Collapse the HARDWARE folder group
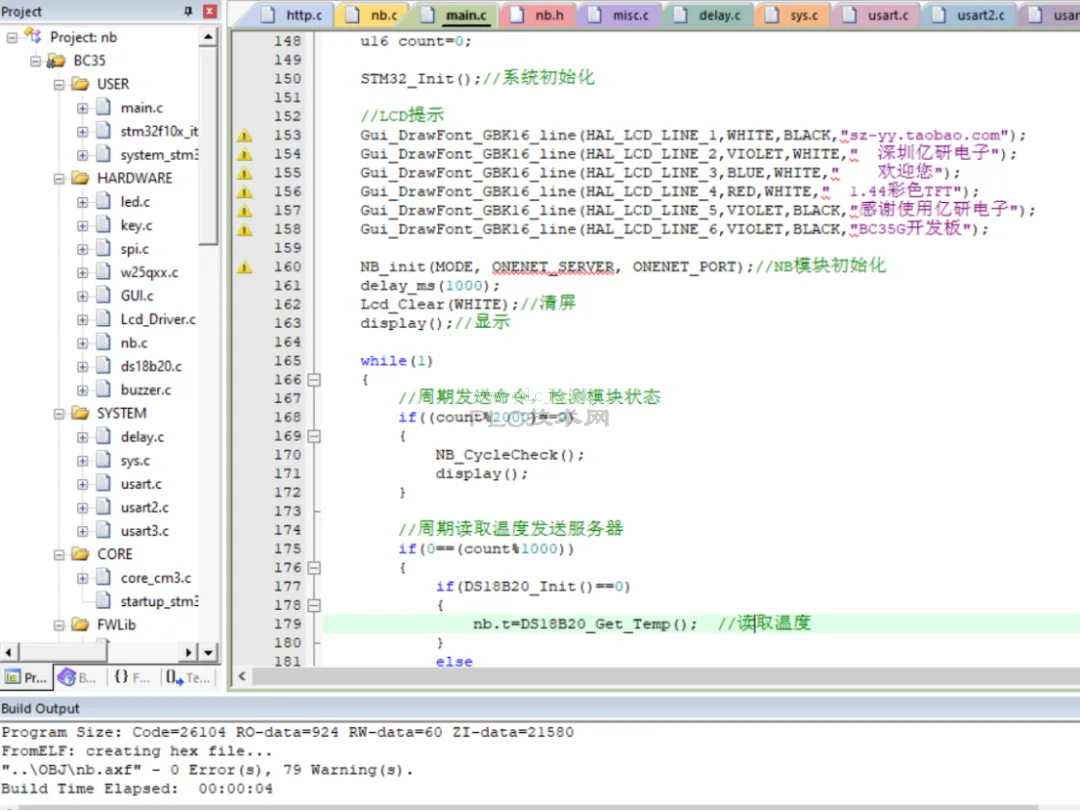Viewport: 1080px width, 811px height. (x=59, y=178)
